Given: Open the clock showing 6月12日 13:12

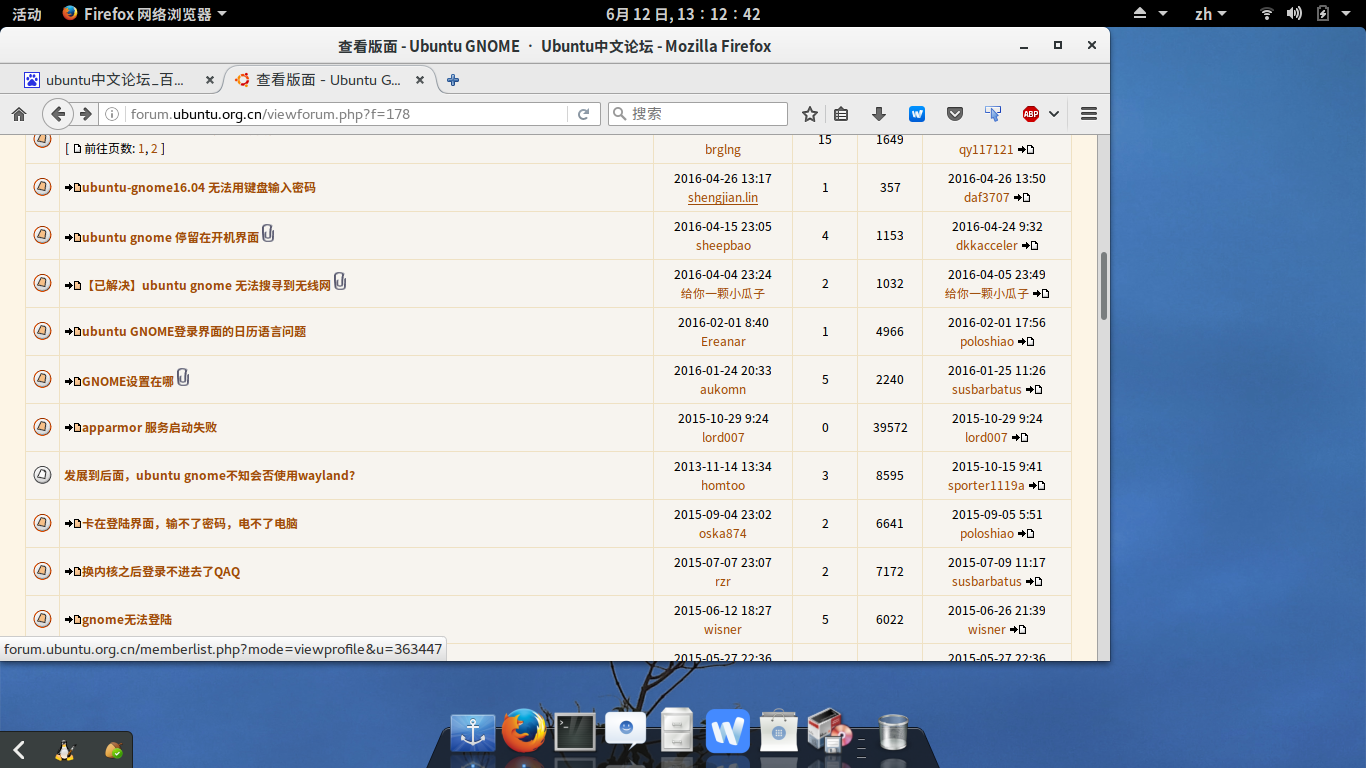Looking at the screenshot, I should tap(683, 14).
